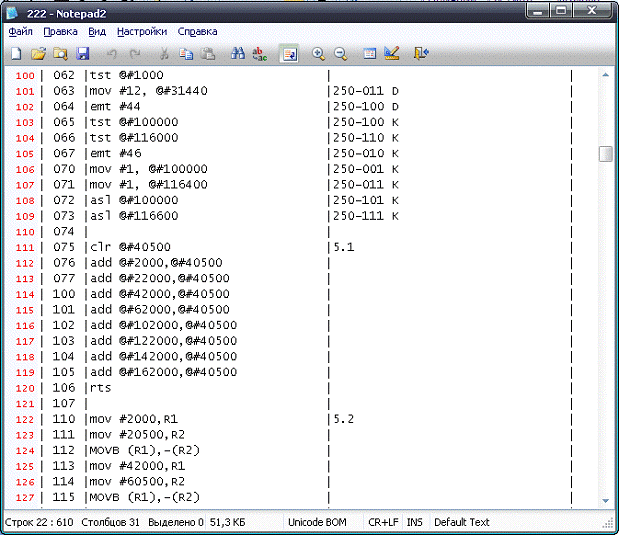Image resolution: width=619 pixels, height=535 pixels.
Task: Click the Default Text scheme in status bar
Action: (x=462, y=522)
